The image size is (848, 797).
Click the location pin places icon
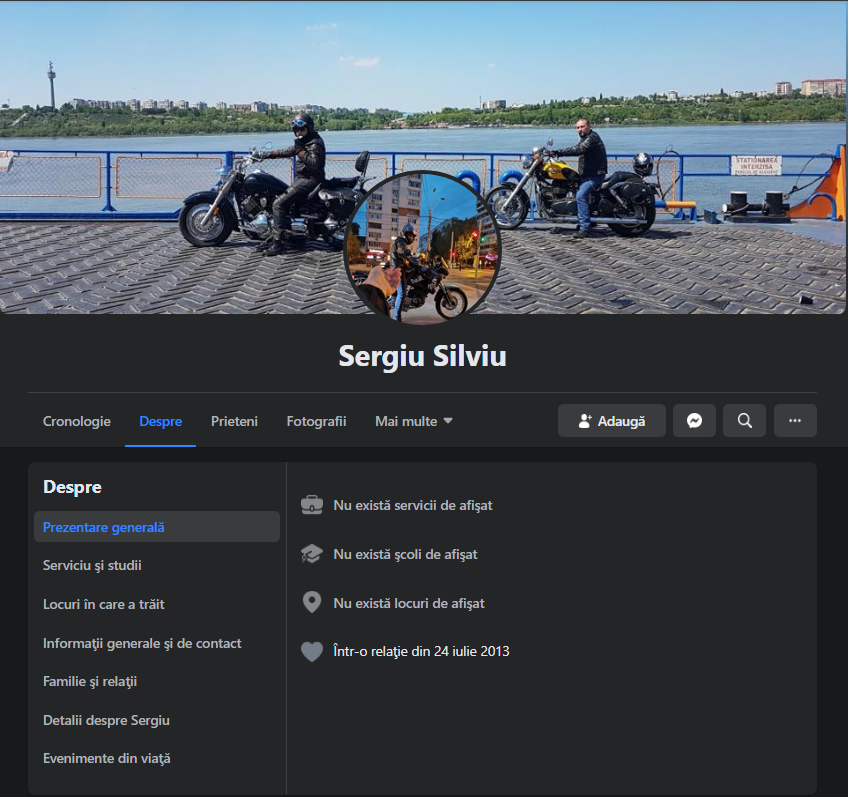coord(312,602)
